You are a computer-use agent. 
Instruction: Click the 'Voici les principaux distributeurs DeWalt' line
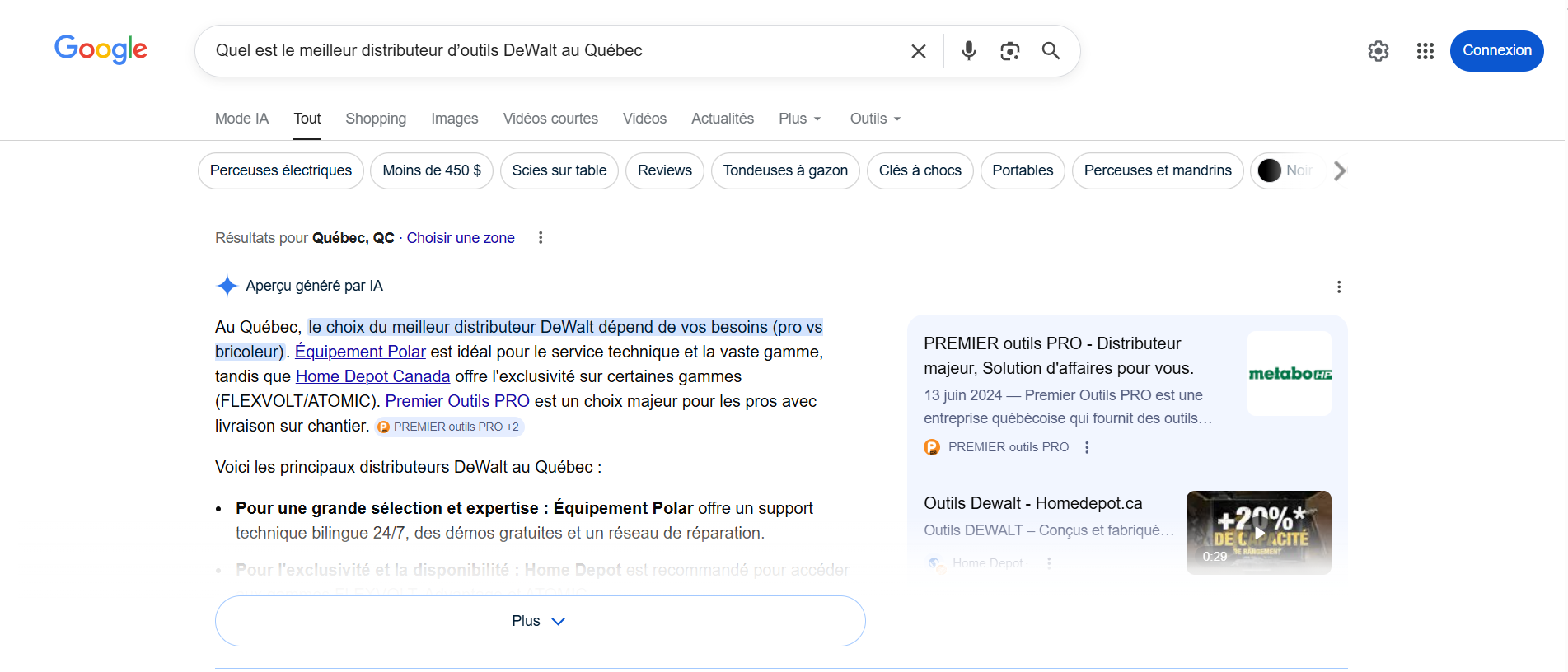tap(409, 467)
